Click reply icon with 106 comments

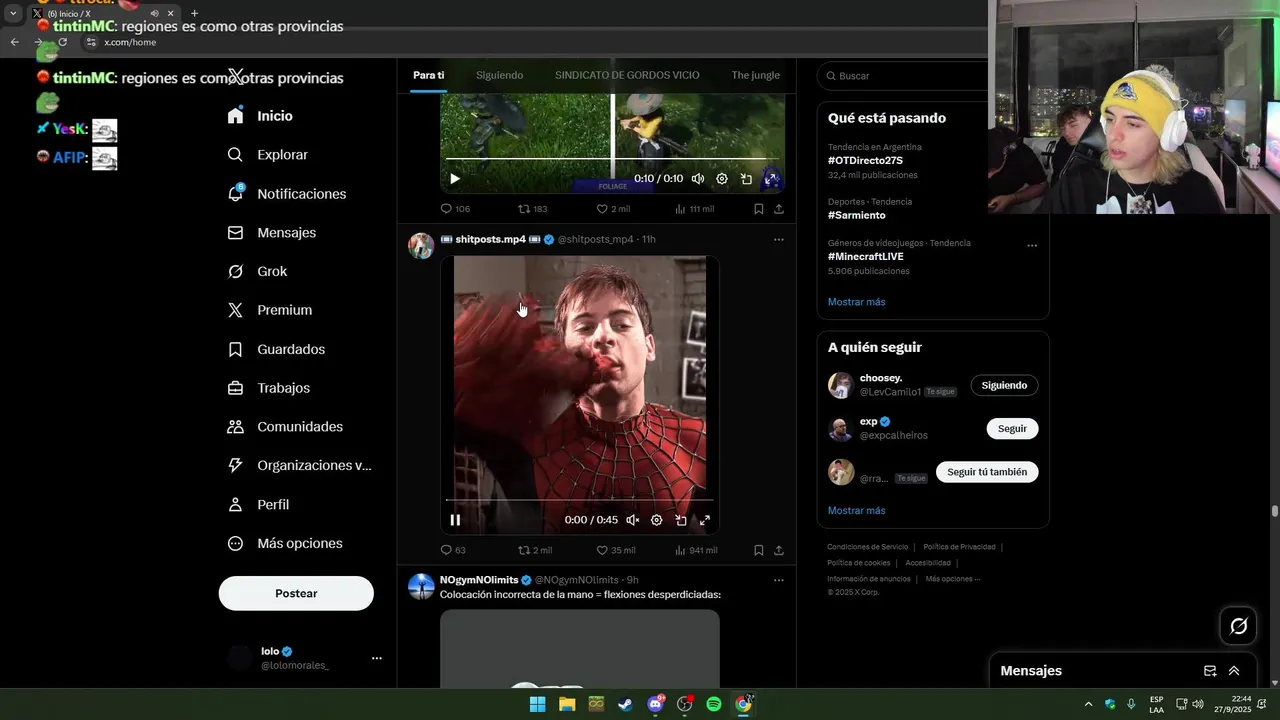pos(447,209)
